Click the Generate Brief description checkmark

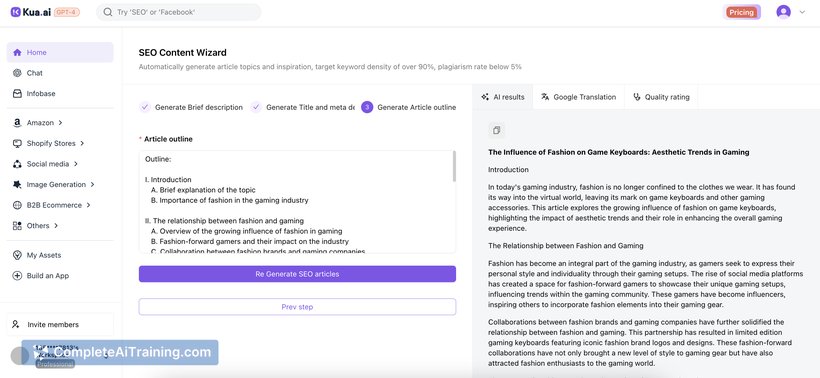point(145,107)
